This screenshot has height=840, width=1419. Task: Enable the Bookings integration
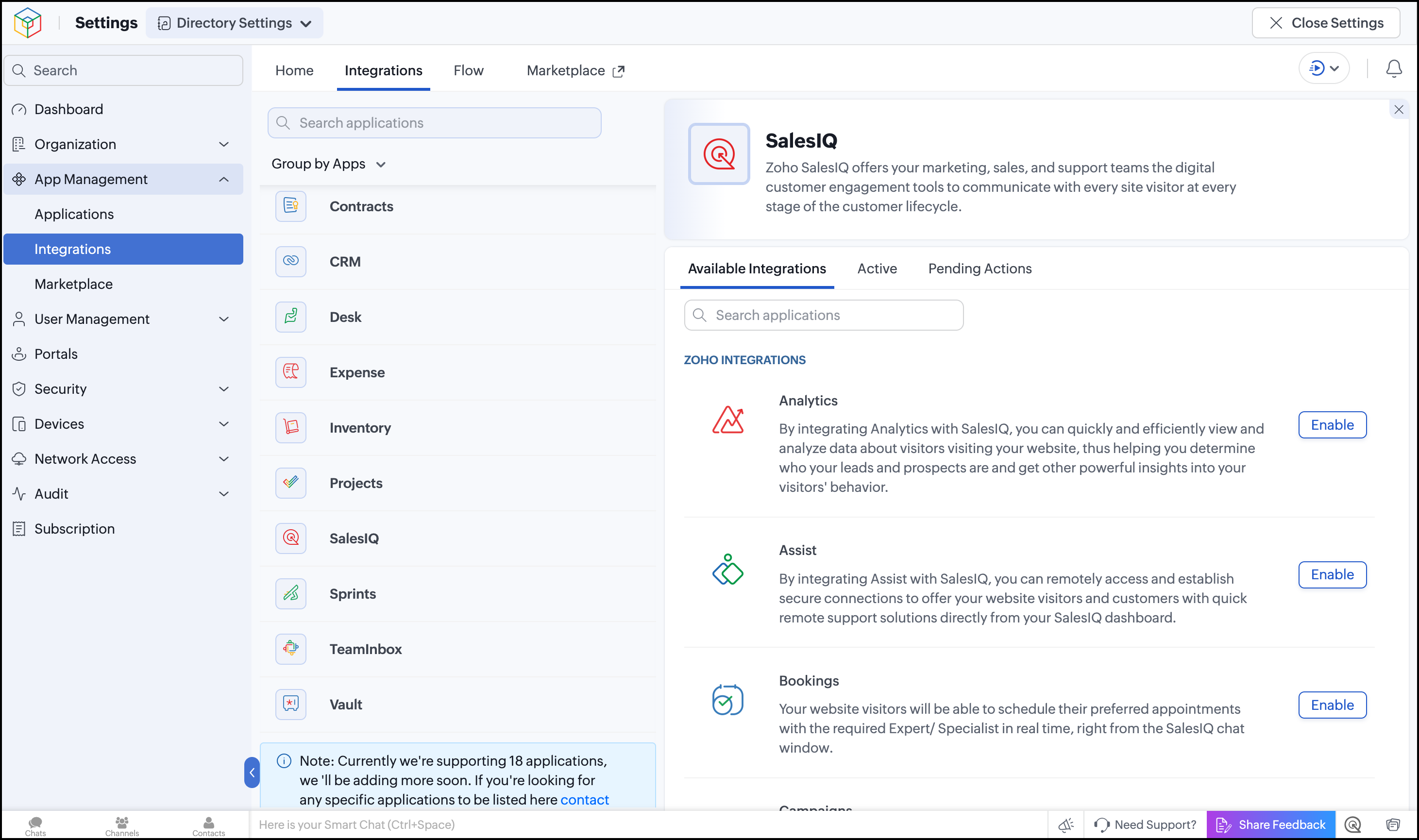[1333, 705]
